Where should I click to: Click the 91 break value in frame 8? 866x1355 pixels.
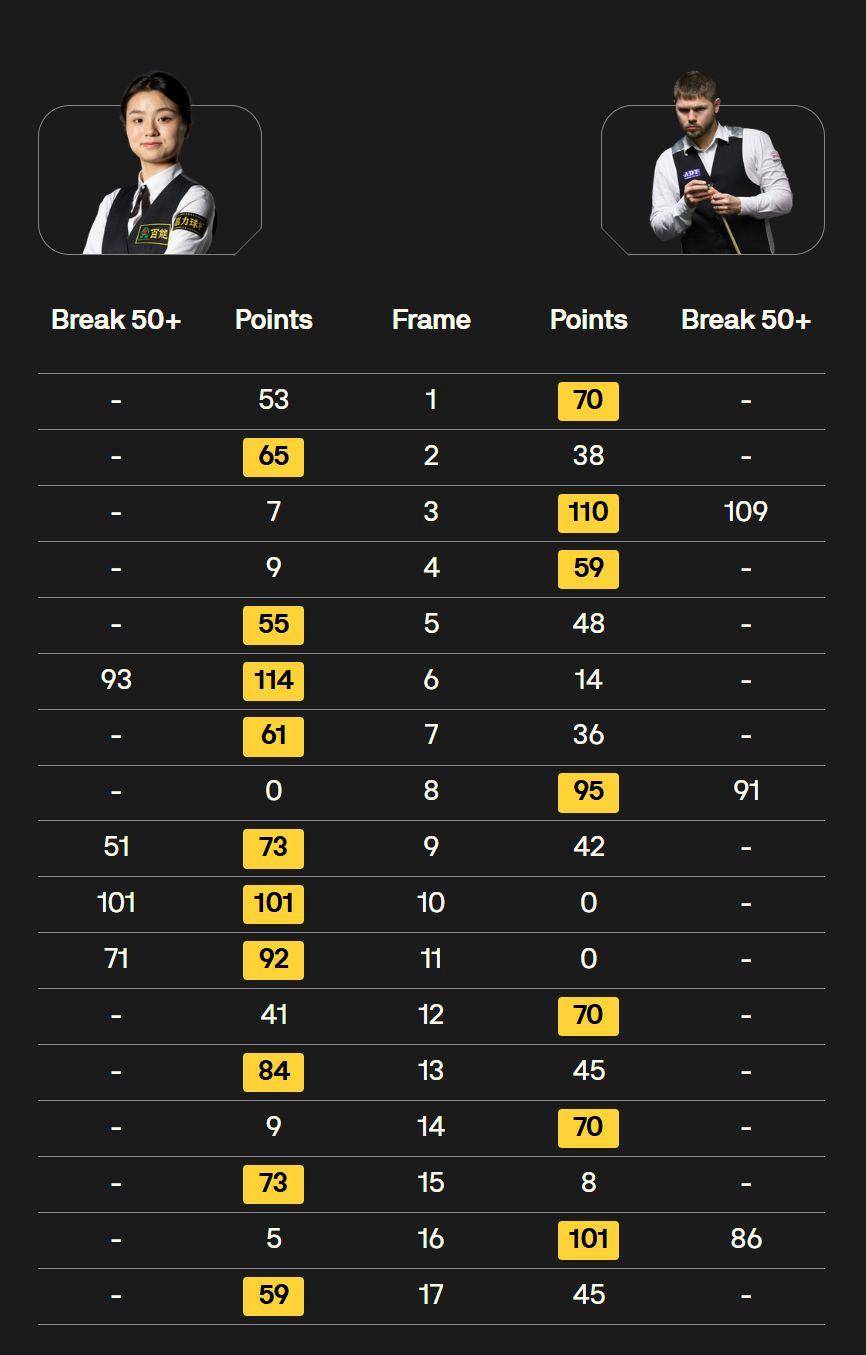[x=746, y=791]
